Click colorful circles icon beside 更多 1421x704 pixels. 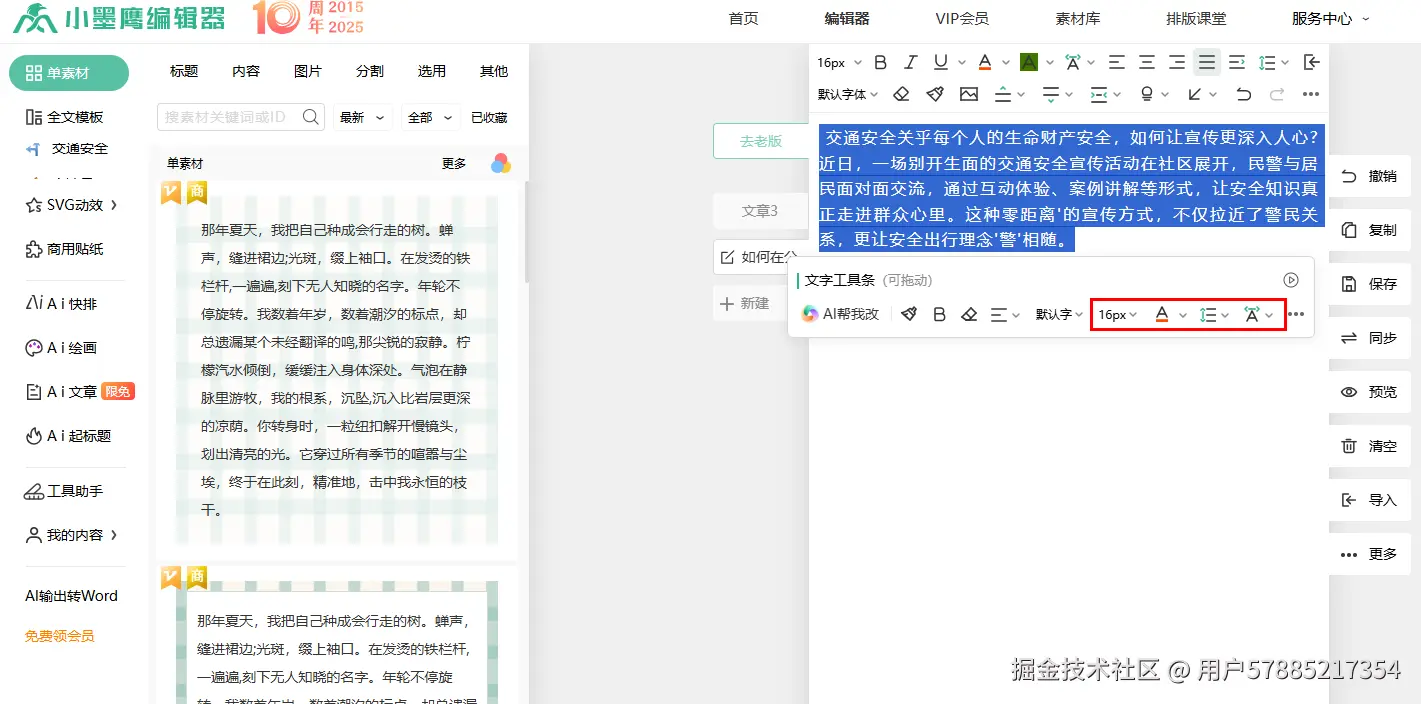click(501, 163)
